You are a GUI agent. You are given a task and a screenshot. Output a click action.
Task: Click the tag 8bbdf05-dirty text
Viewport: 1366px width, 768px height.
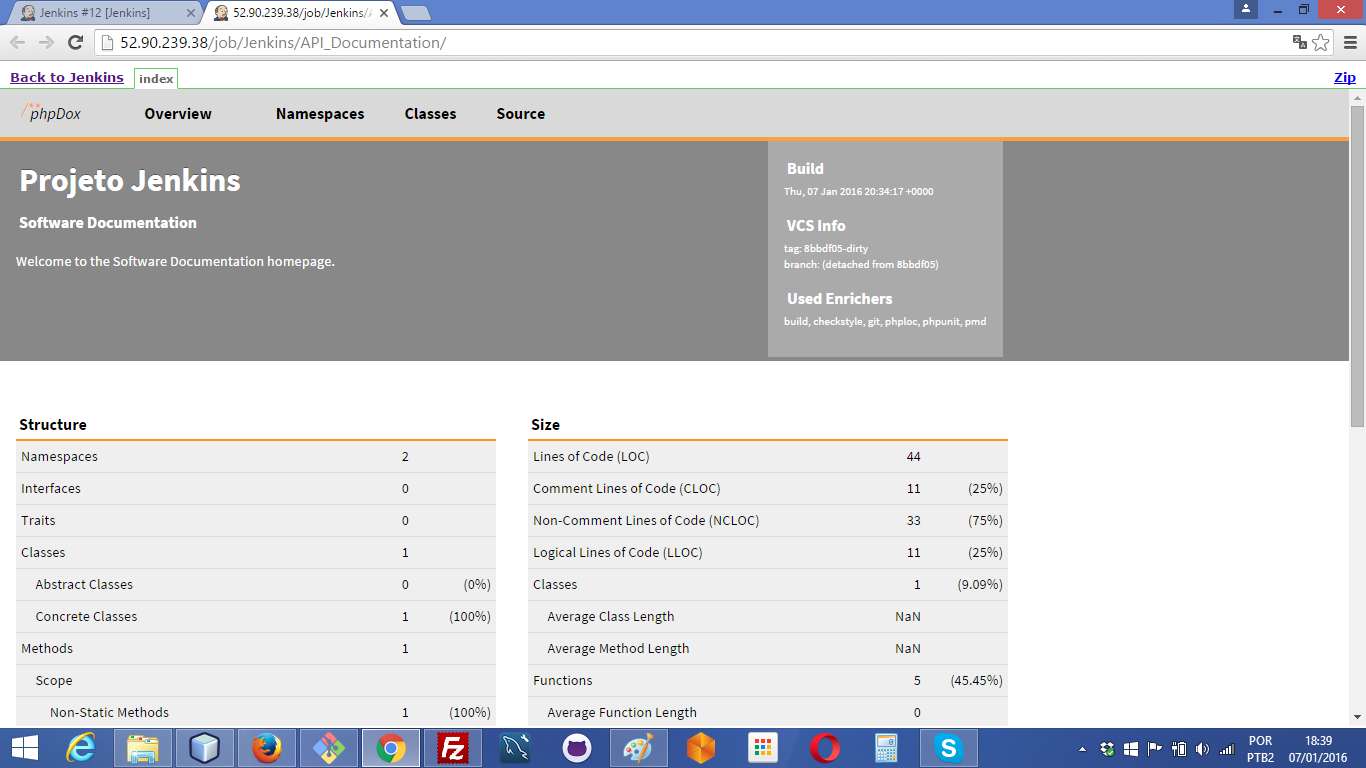(826, 248)
